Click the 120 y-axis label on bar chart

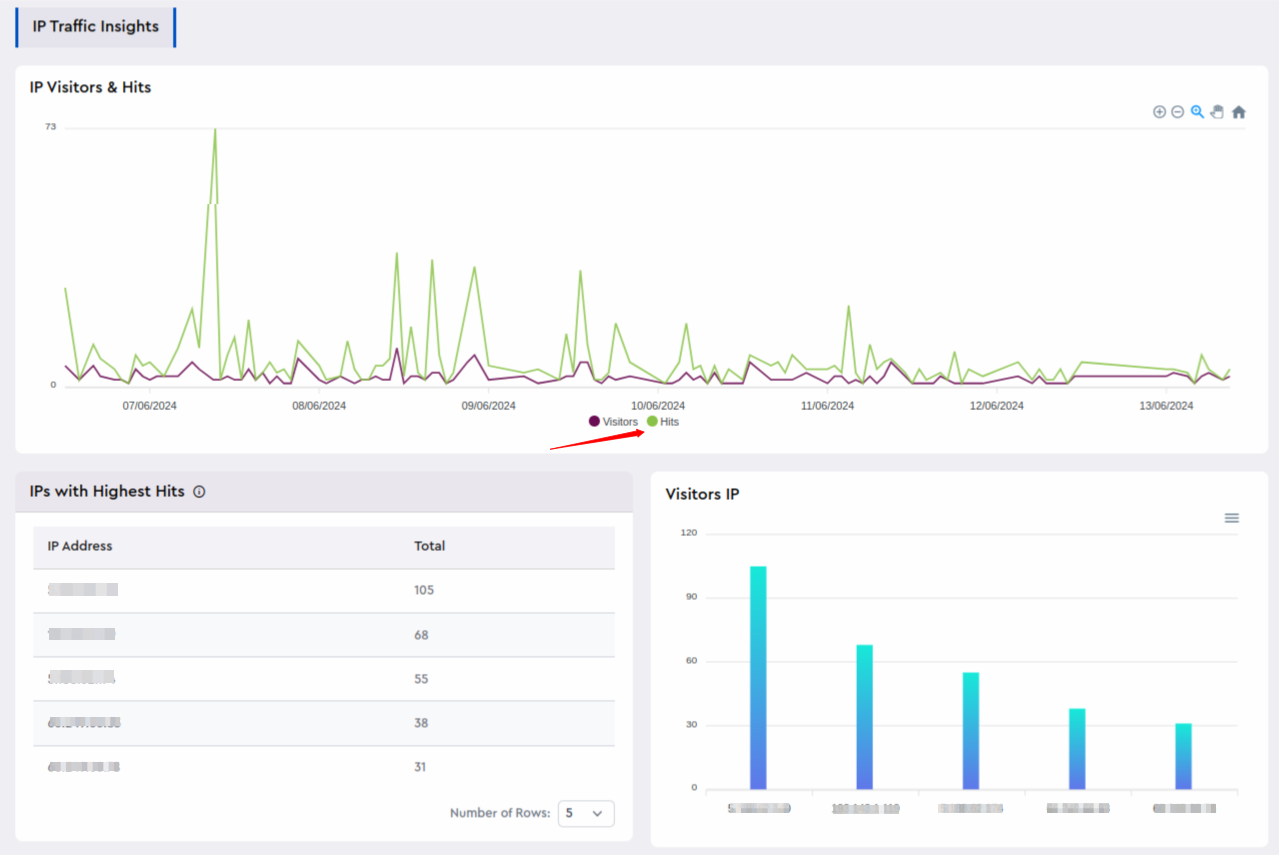tap(688, 533)
